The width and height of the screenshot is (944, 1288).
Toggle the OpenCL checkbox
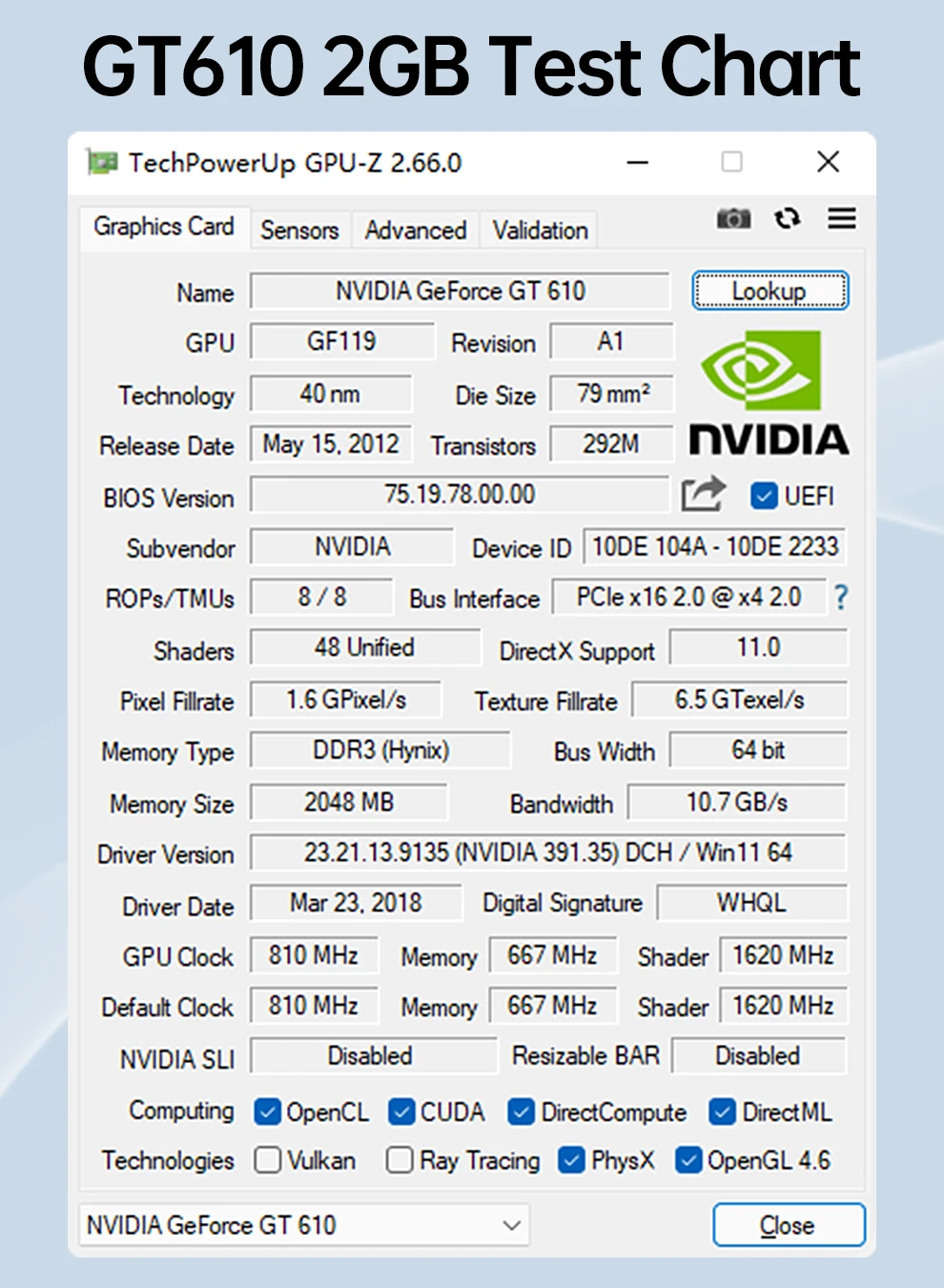coord(268,1112)
